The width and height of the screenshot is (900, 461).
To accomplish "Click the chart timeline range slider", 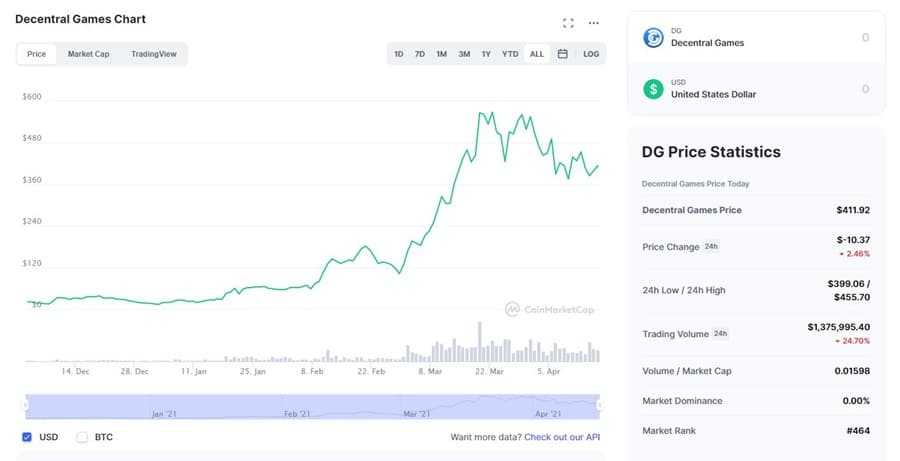I will point(312,405).
